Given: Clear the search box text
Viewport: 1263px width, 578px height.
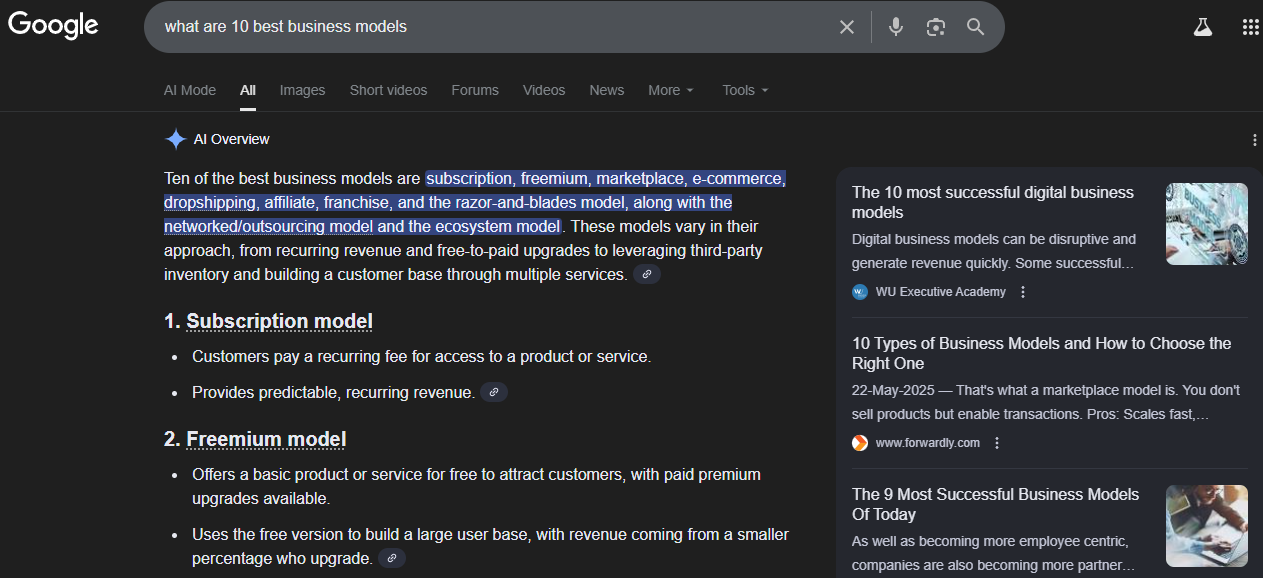Looking at the screenshot, I should click(x=847, y=27).
